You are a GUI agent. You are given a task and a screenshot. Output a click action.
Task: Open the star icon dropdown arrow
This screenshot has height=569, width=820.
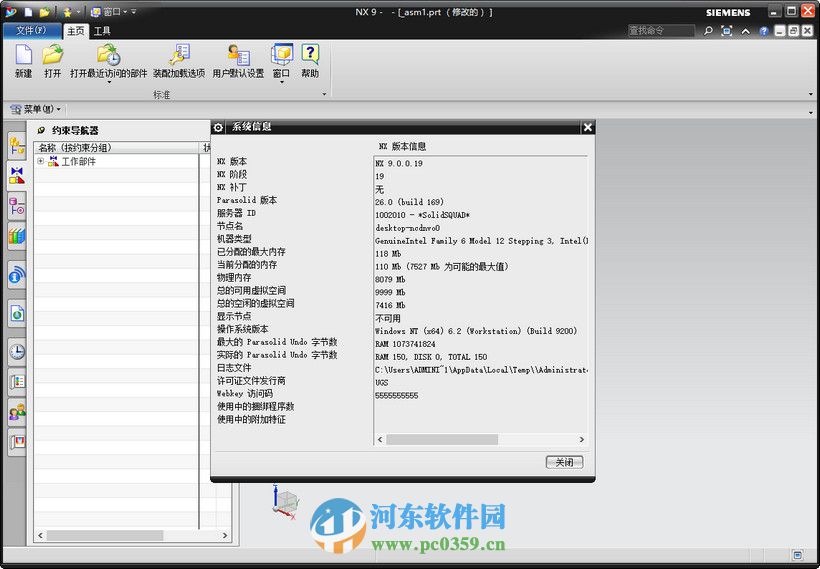tap(78, 12)
